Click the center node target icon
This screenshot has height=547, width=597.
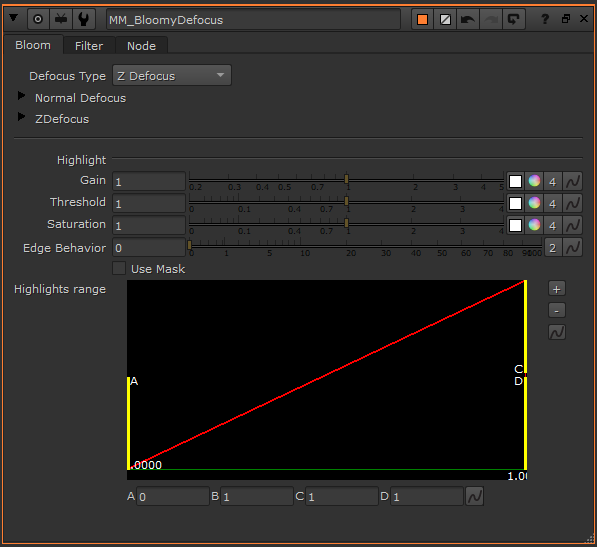coord(38,19)
